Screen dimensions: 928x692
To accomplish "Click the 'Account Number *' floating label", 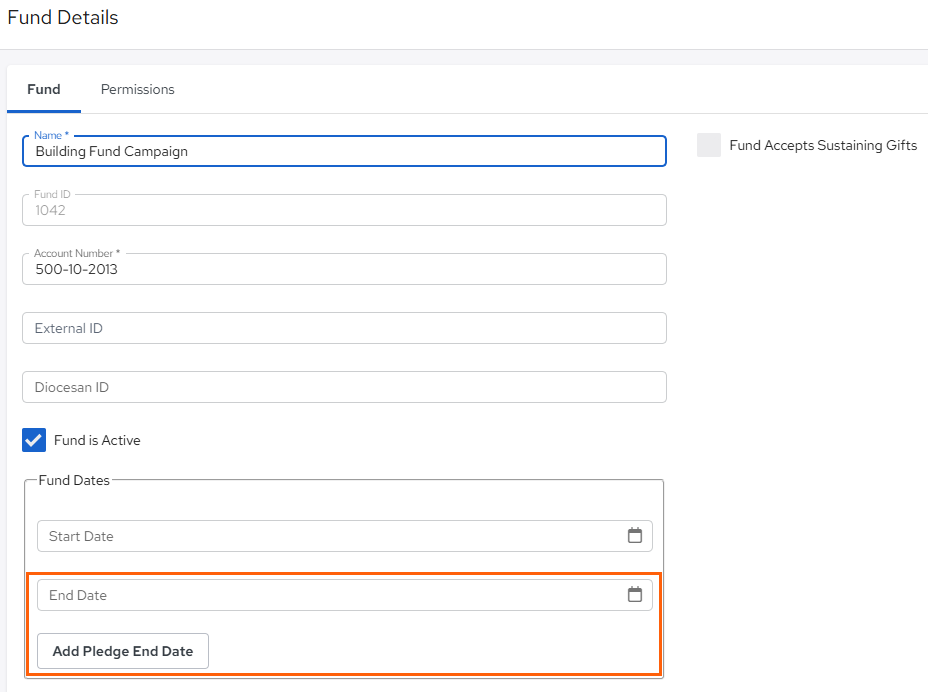I will (77, 253).
